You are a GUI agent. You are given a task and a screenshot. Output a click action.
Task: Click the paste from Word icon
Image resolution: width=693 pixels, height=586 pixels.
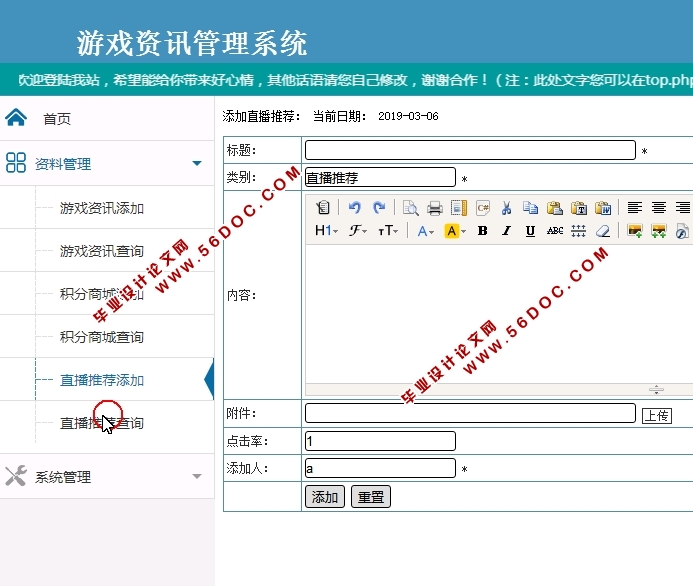pos(603,208)
